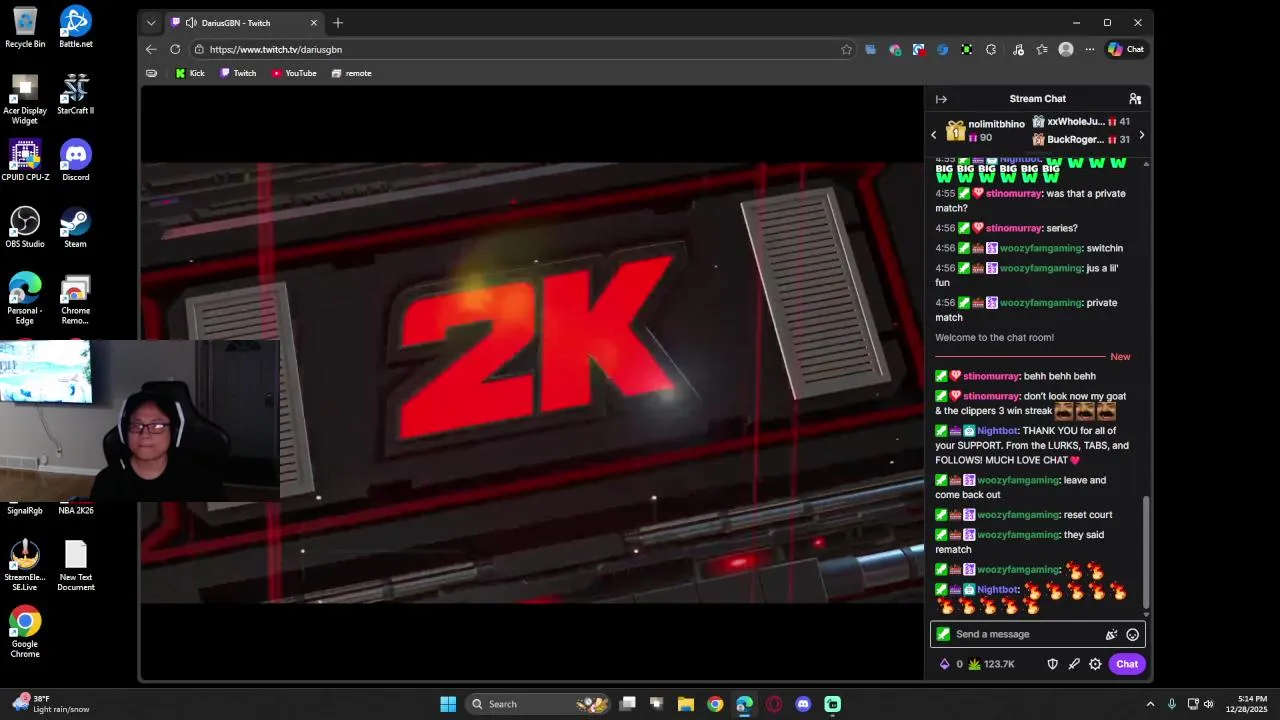The height and width of the screenshot is (720, 1280).
Task: Click the taskbar Search box
Action: [x=540, y=704]
